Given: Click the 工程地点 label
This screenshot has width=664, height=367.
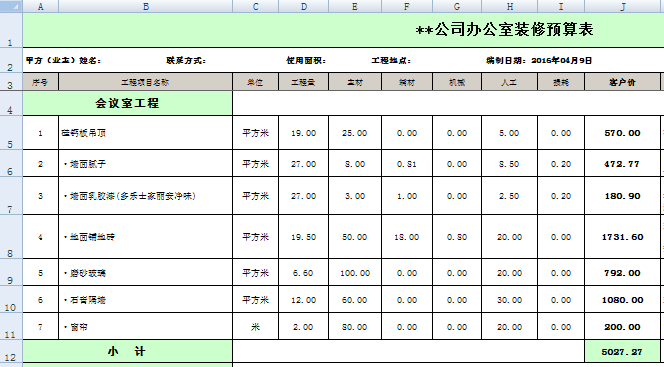Looking at the screenshot, I should 391,61.
